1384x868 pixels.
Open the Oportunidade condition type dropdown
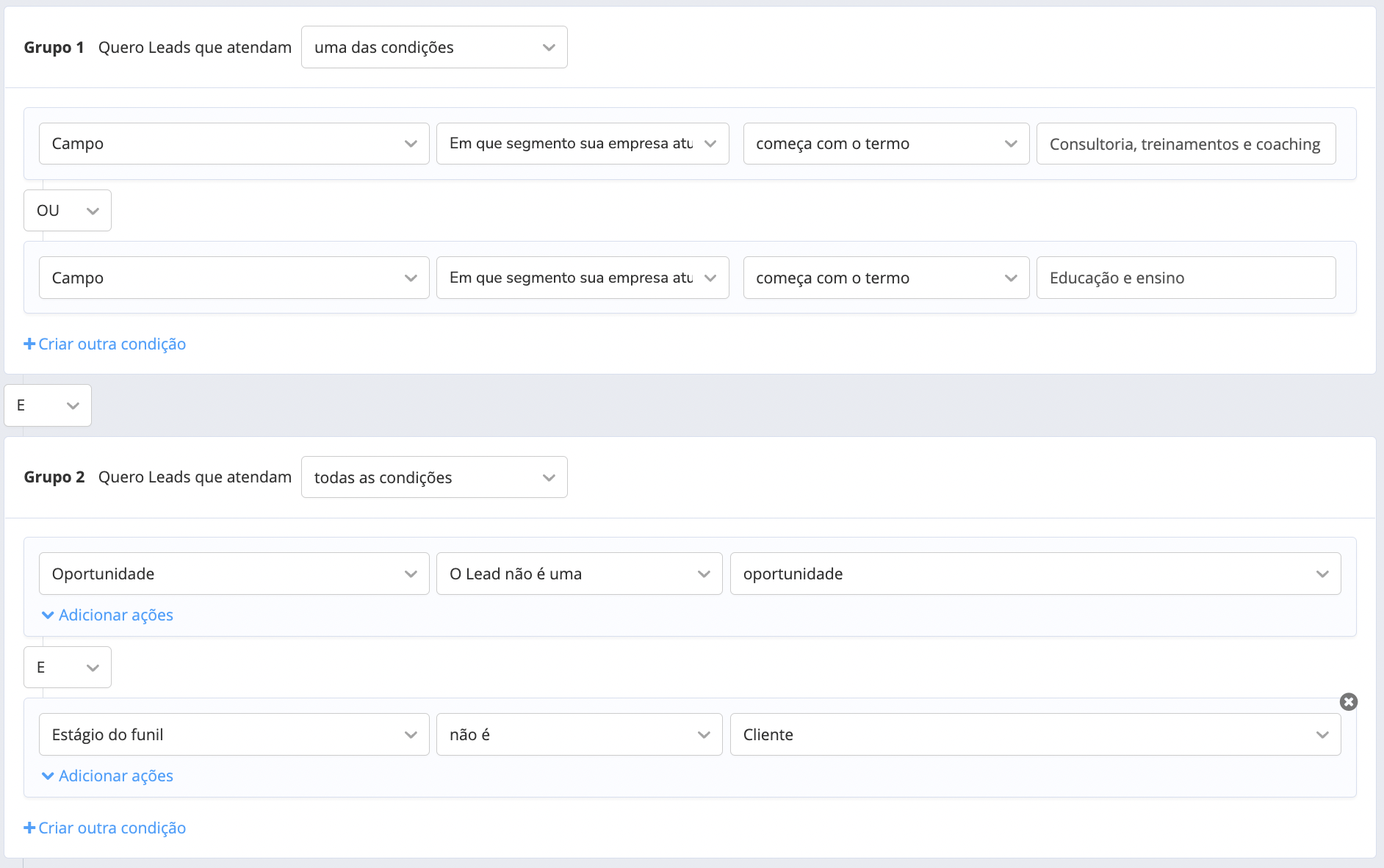234,574
